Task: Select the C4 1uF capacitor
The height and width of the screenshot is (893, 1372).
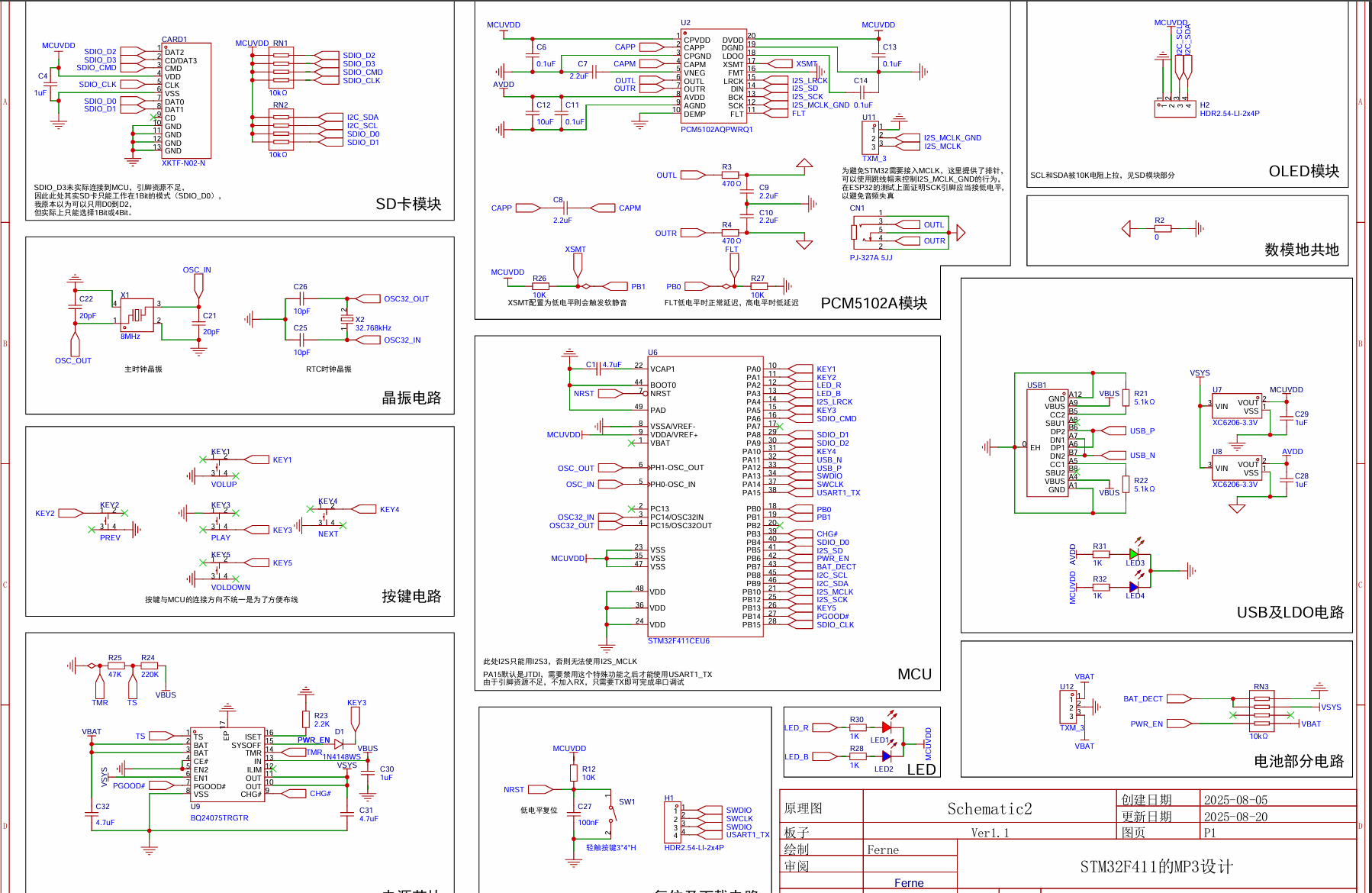Action: [x=51, y=85]
